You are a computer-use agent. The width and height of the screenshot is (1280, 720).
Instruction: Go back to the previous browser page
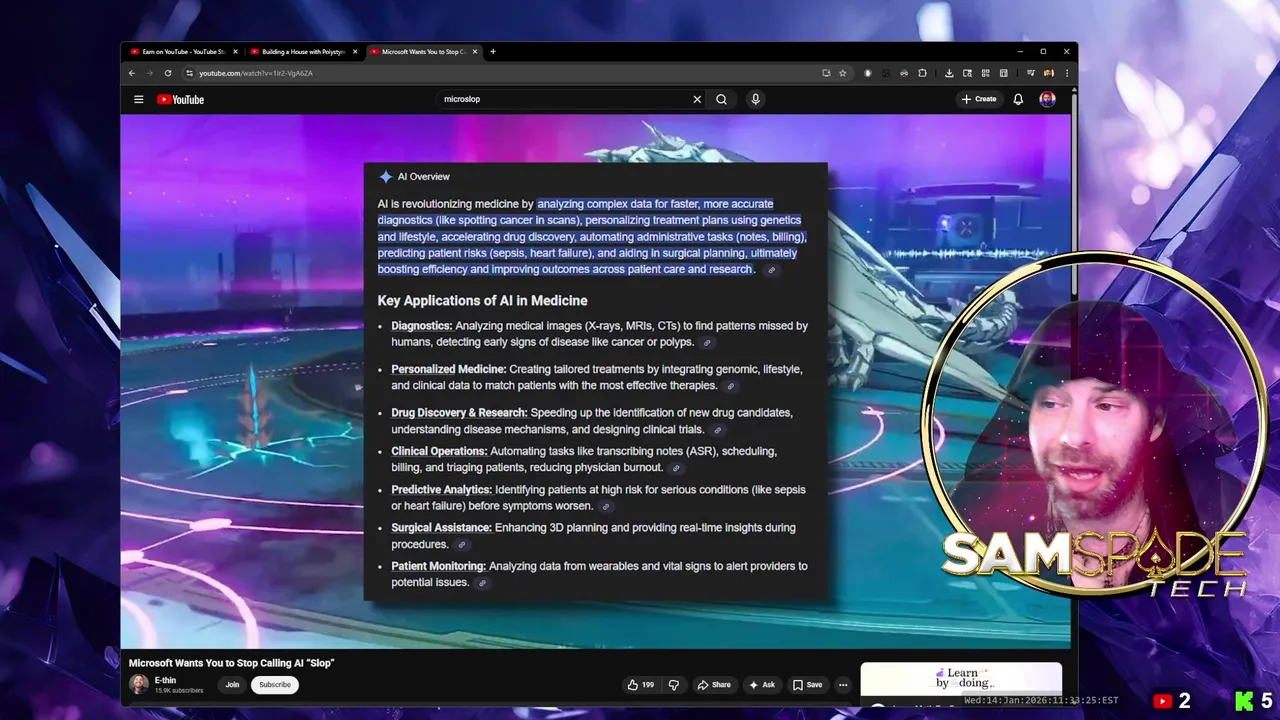pos(131,73)
